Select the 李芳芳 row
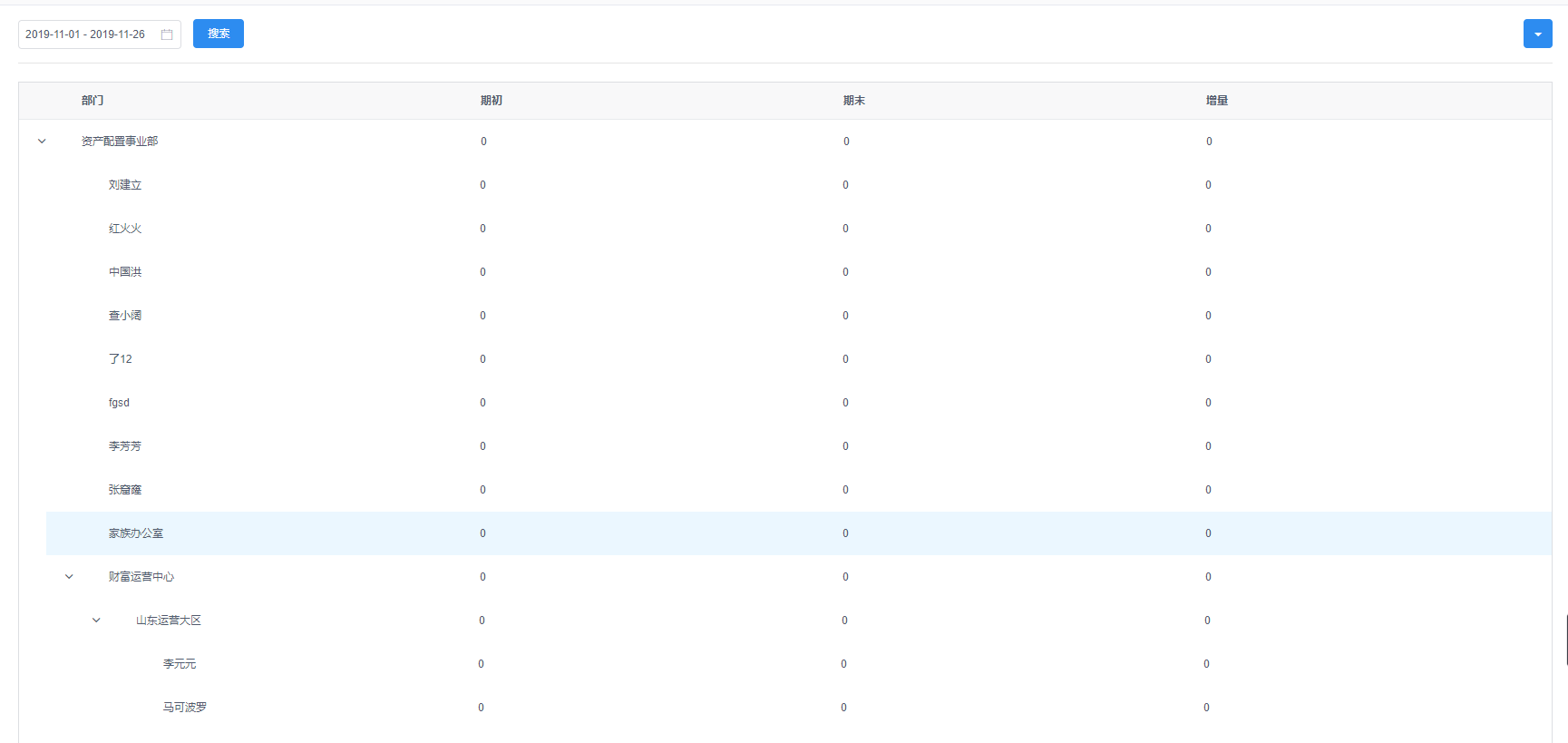1568x743 pixels. [x=799, y=446]
